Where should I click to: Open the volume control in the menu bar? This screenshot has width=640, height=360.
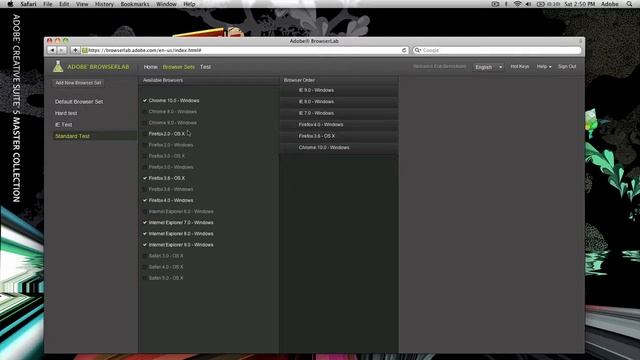pos(528,4)
